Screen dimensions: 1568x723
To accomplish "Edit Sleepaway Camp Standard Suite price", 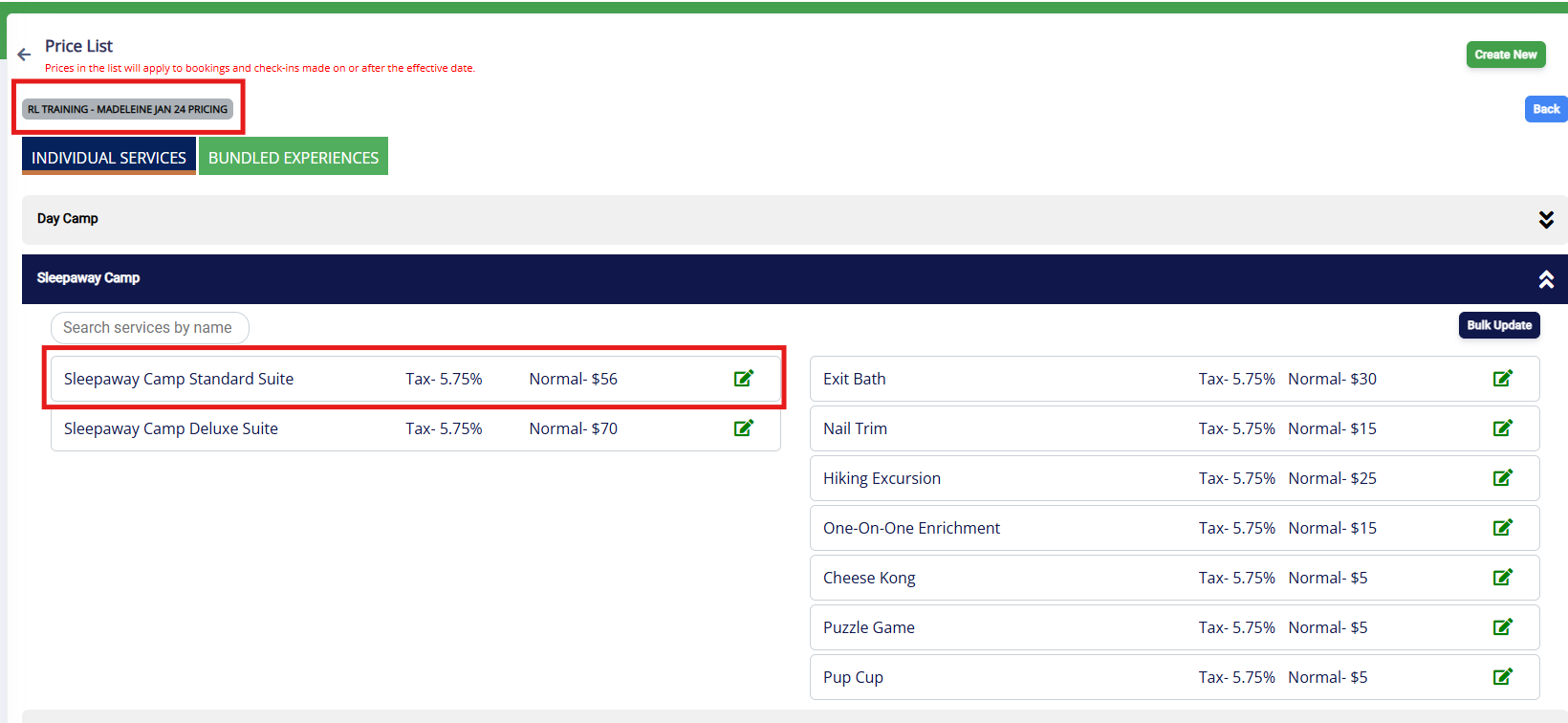I will coord(744,379).
